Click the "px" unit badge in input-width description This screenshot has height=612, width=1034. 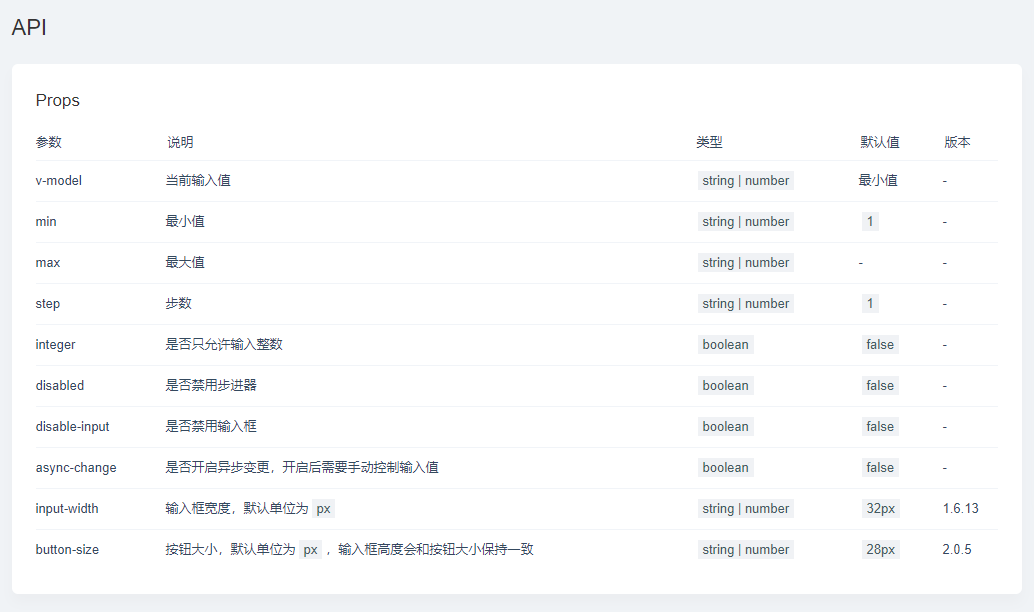[x=323, y=508]
